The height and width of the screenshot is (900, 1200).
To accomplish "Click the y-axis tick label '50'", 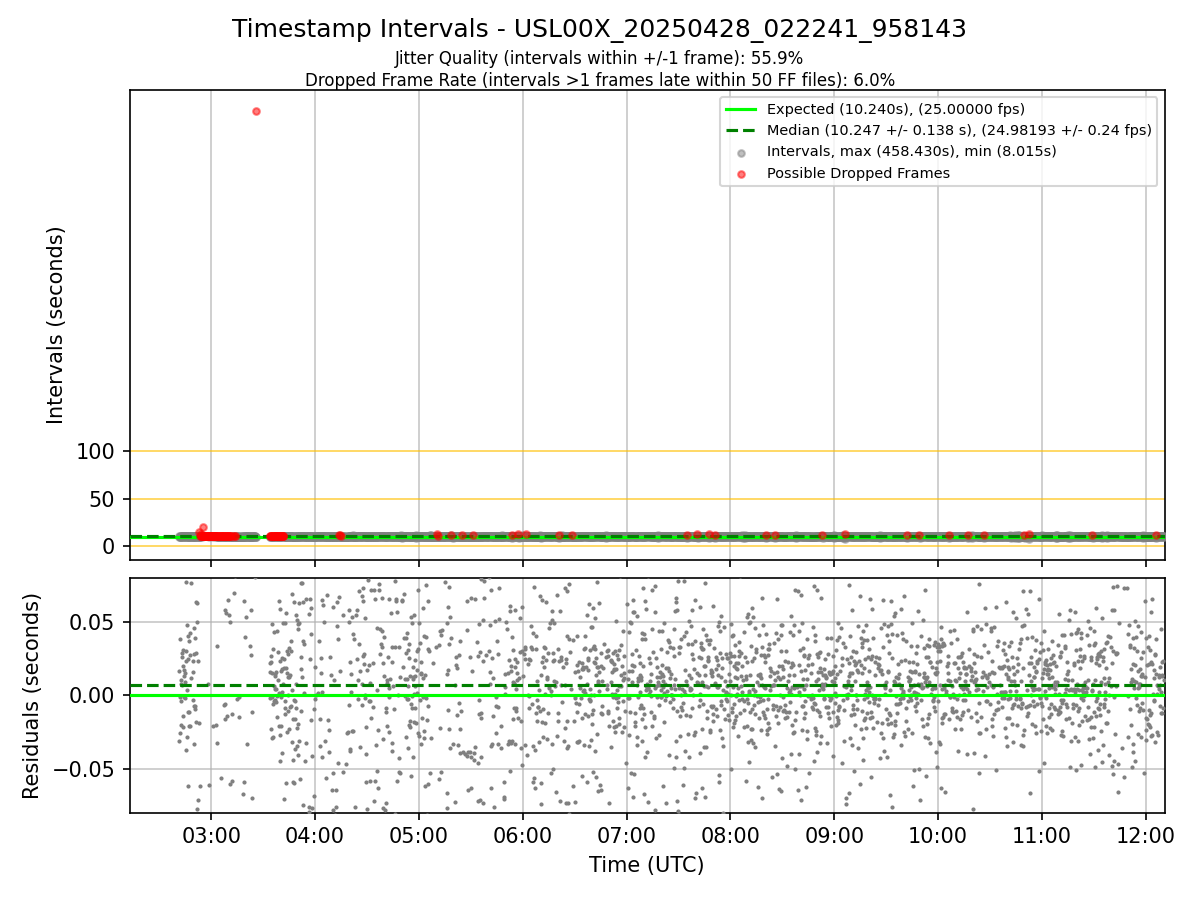I will click(103, 499).
